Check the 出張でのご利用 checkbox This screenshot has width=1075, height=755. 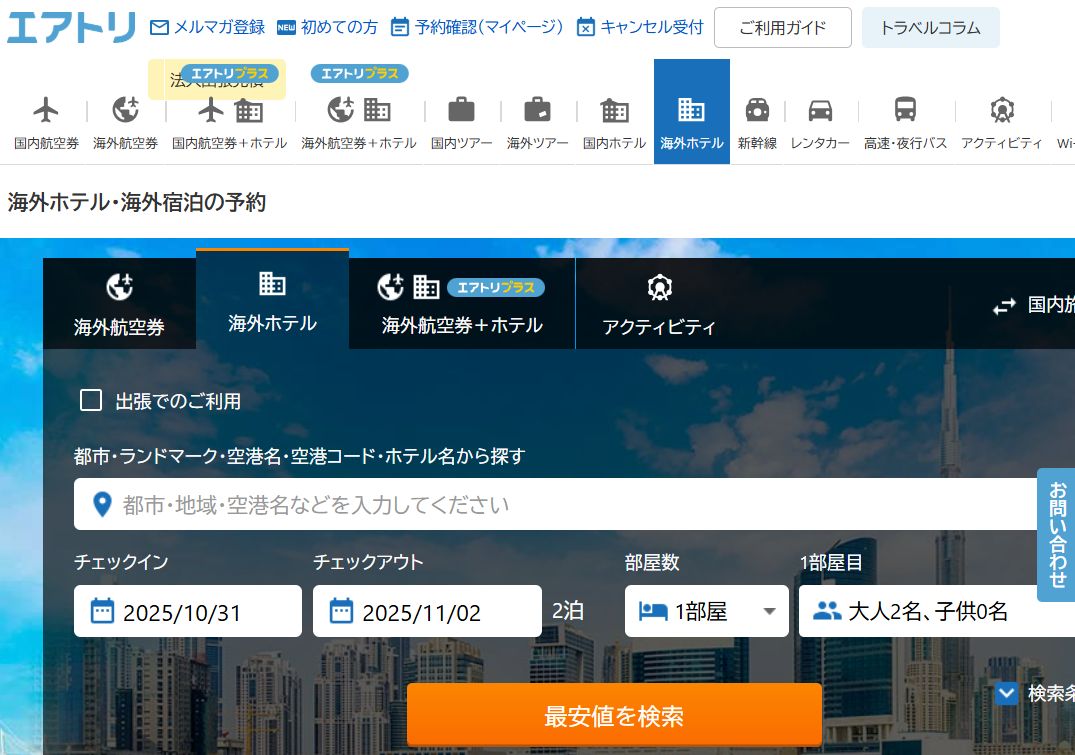91,401
